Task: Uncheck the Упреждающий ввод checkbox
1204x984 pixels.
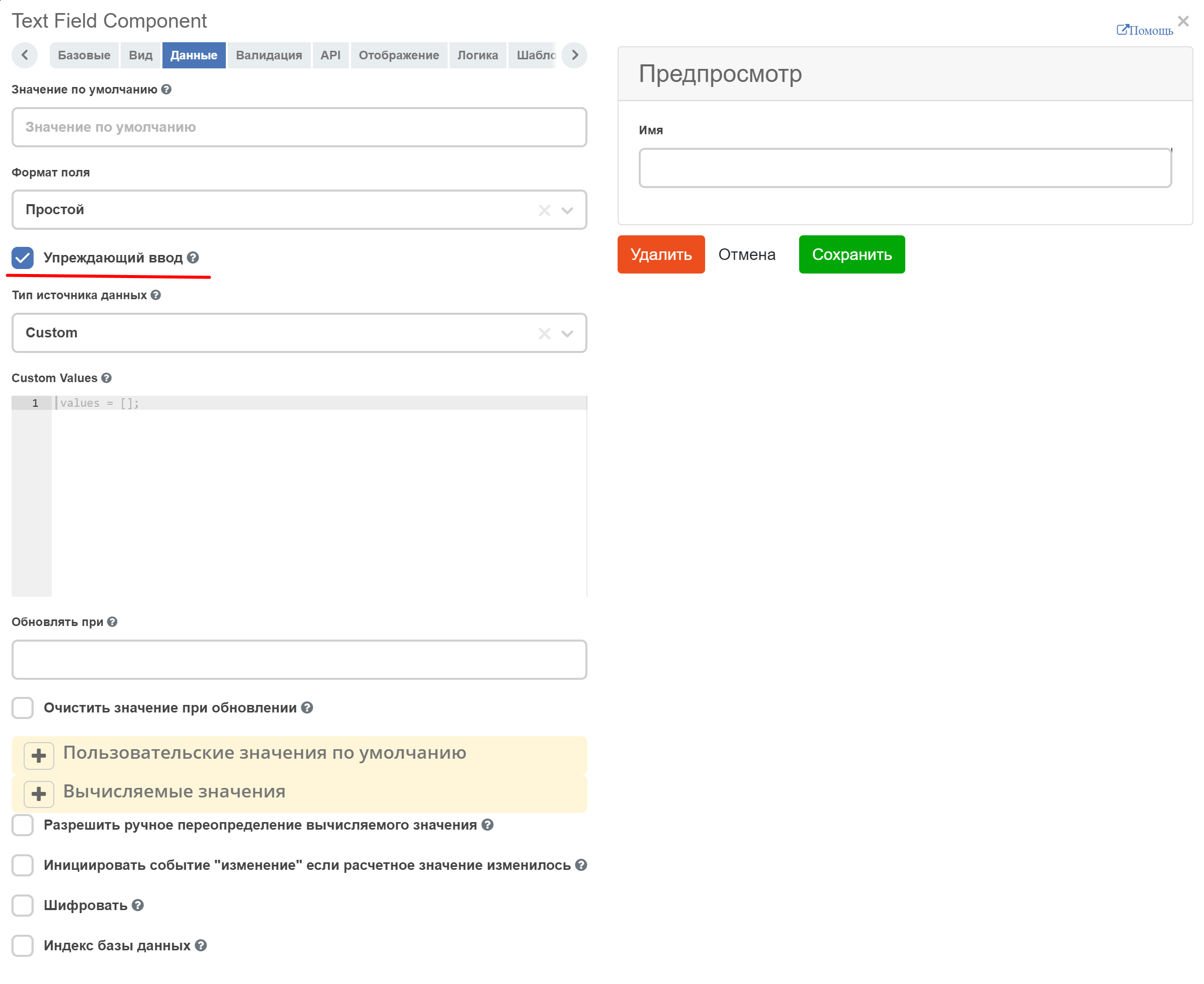Action: tap(23, 258)
